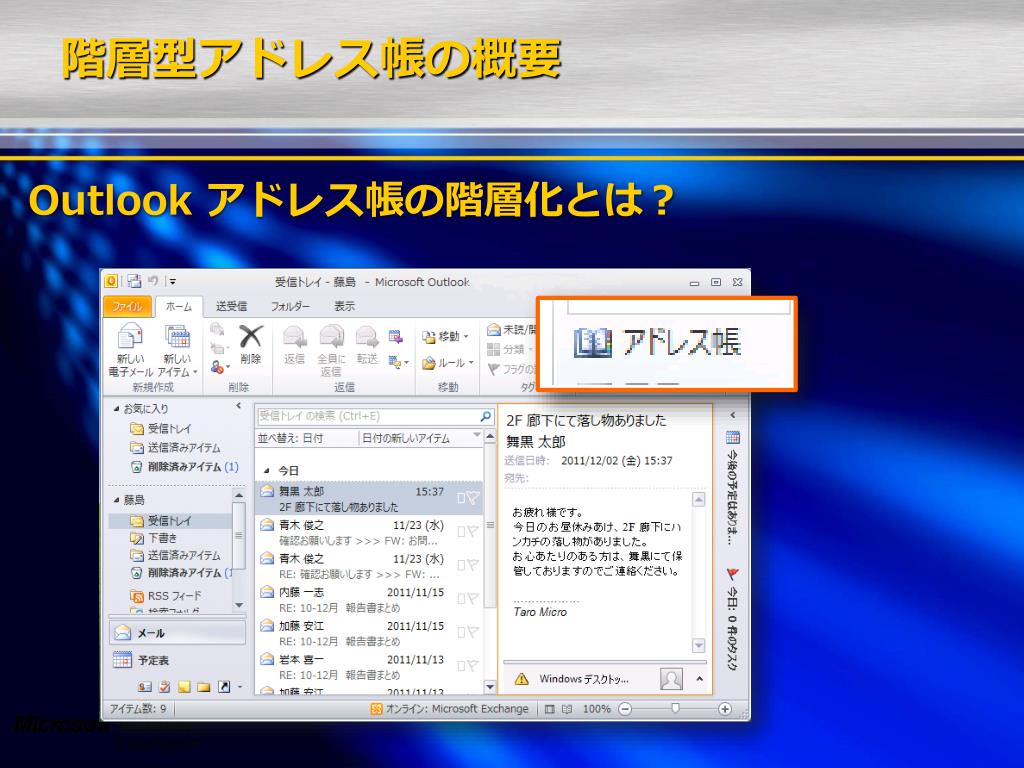1024x768 pixels.
Task: Click the メール navigation button
Action: click(x=177, y=633)
